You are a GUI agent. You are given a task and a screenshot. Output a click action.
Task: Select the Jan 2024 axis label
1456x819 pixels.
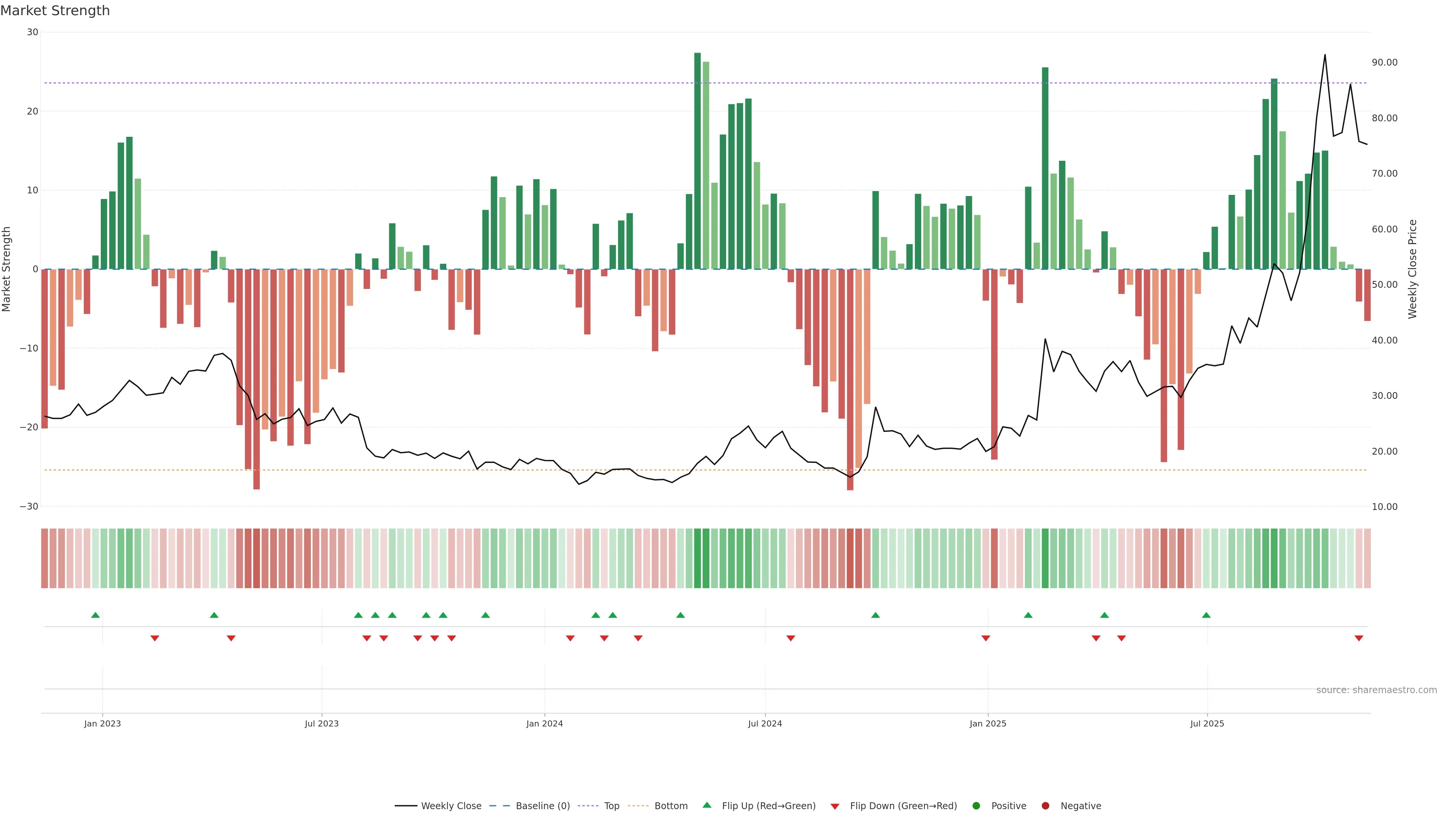(x=544, y=723)
